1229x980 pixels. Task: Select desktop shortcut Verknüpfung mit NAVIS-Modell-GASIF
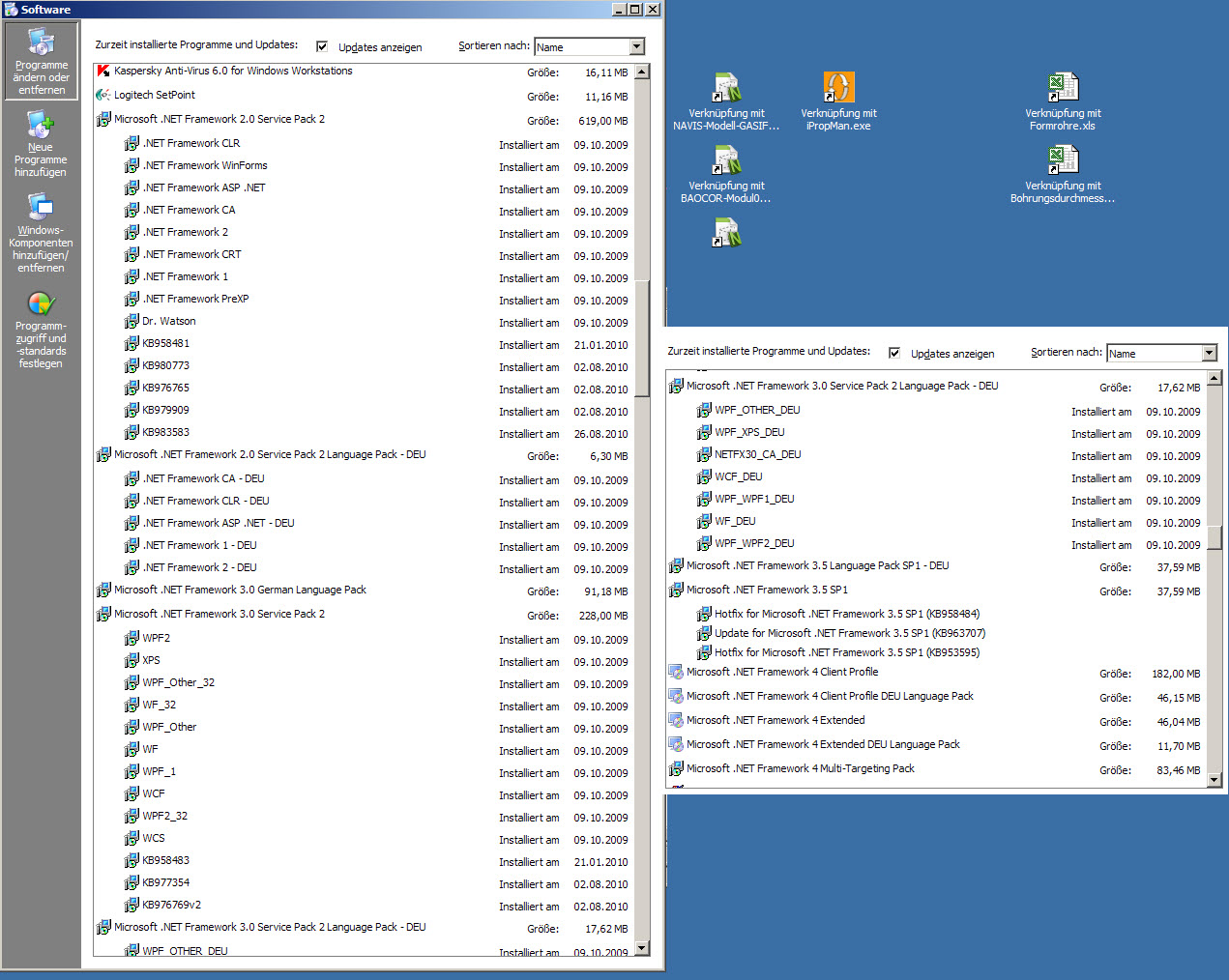[726, 101]
